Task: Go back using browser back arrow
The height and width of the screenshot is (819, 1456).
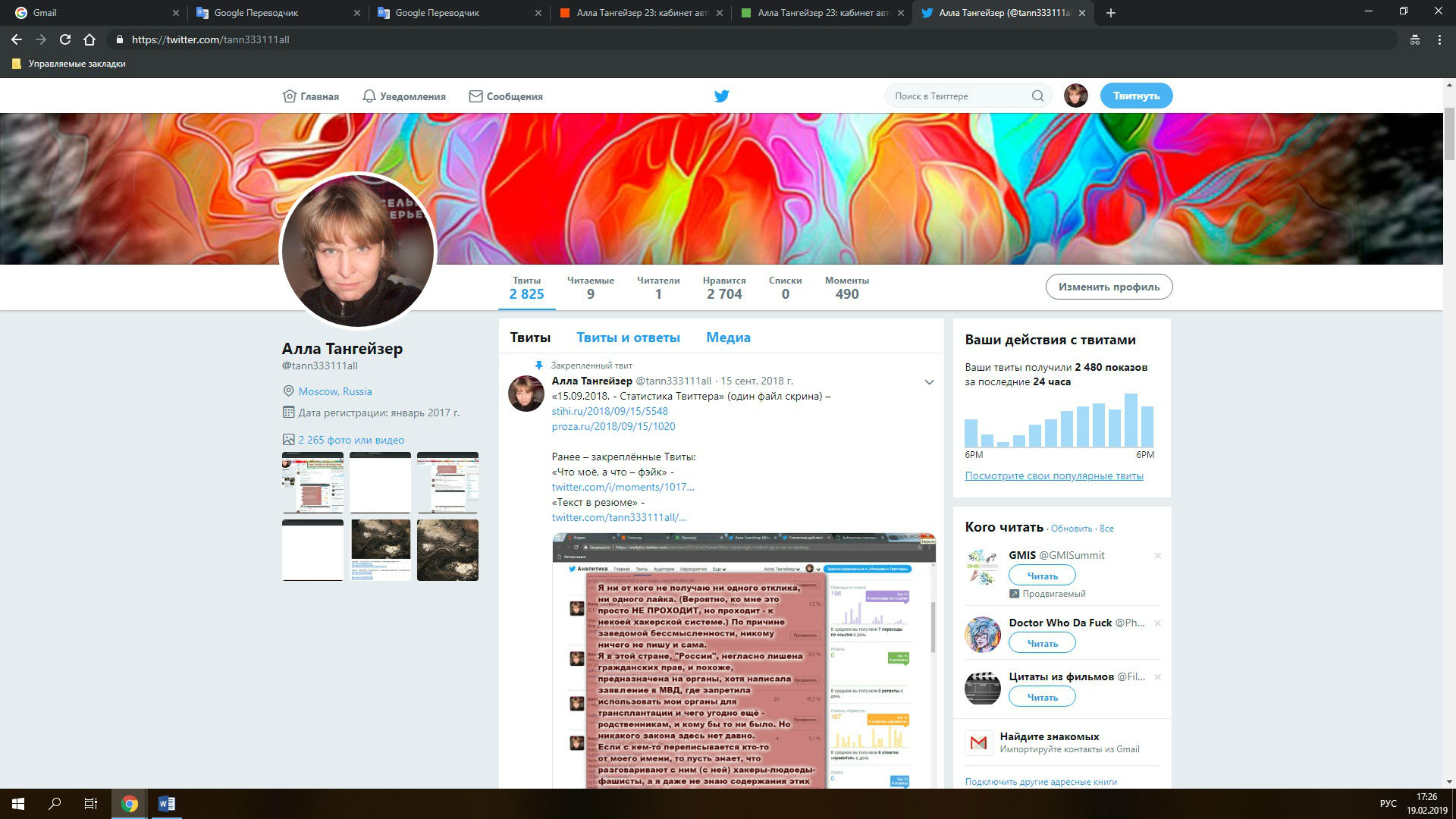Action: 17,39
